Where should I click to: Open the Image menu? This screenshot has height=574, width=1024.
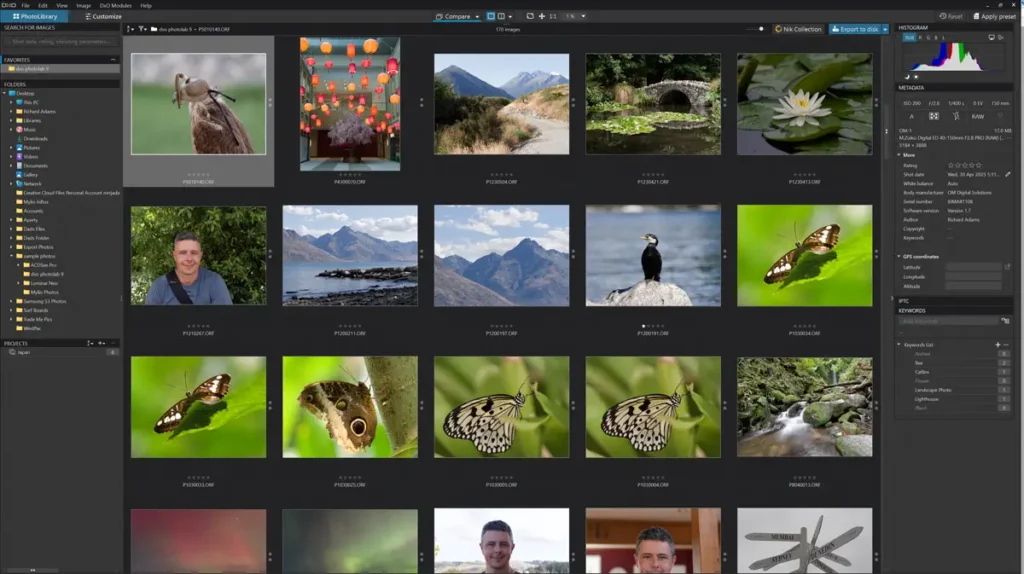tap(84, 5)
